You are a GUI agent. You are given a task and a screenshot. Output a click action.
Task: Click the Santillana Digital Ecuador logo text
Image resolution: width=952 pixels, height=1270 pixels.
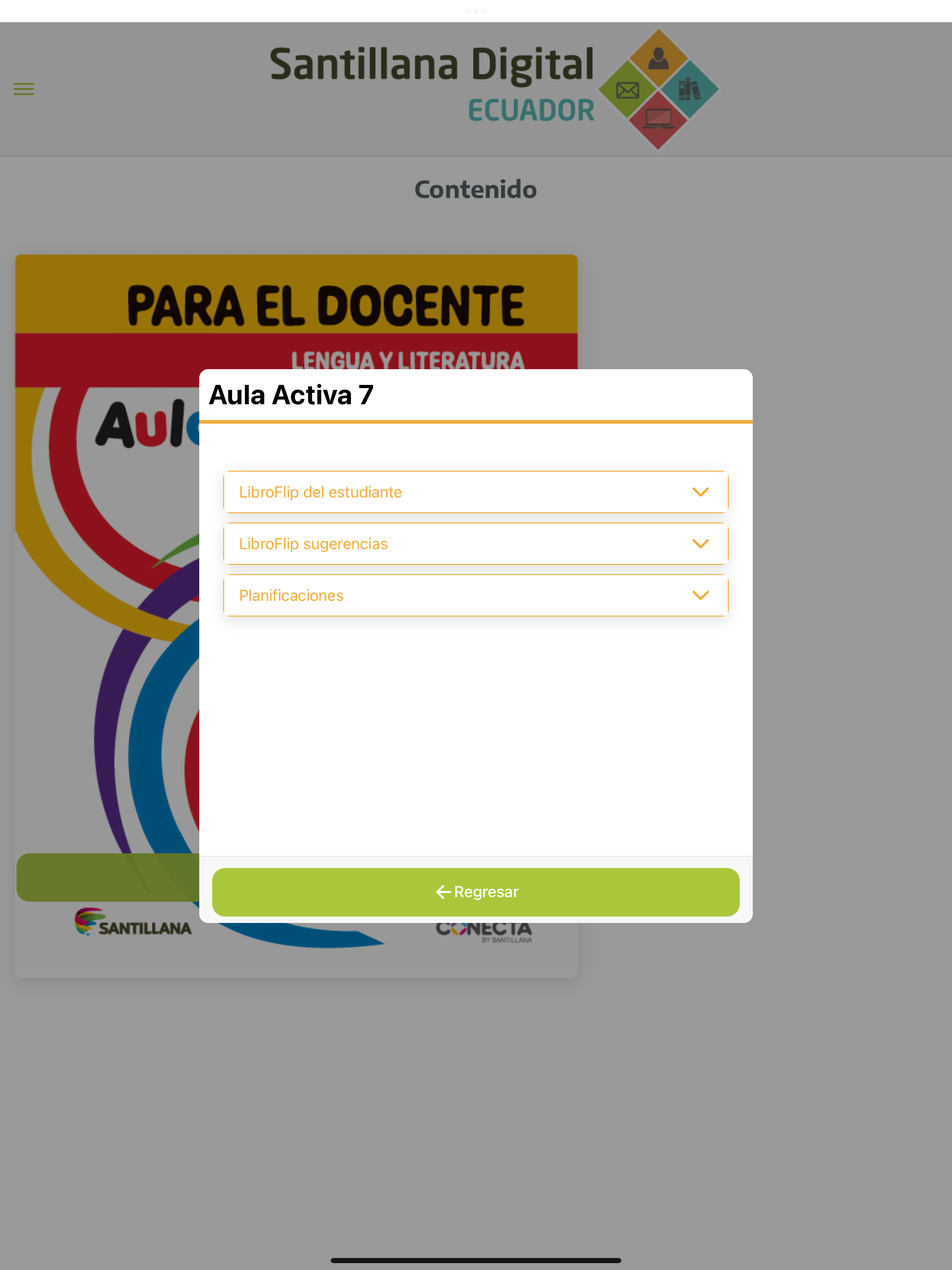tap(432, 85)
